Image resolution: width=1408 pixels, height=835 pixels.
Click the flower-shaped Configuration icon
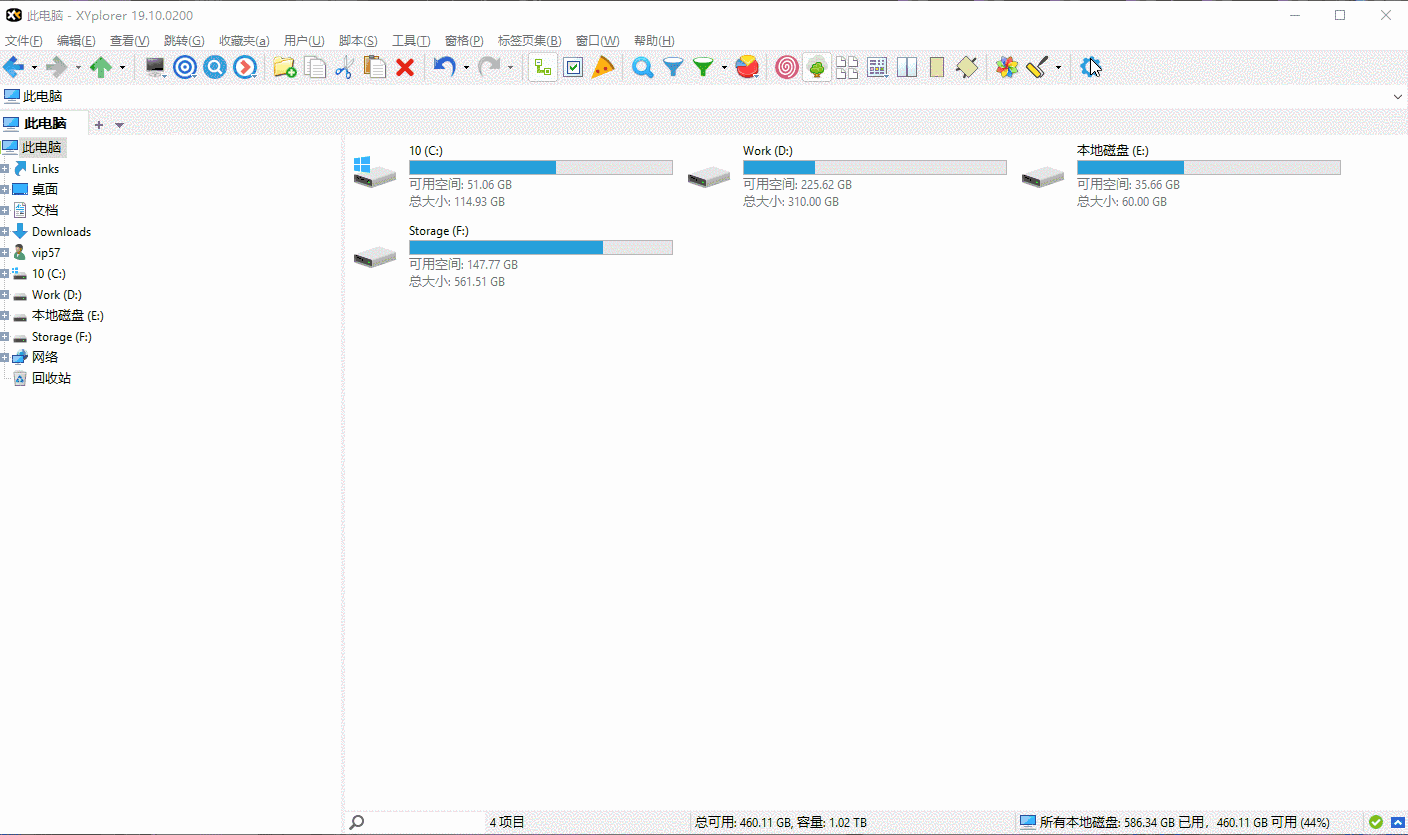(x=1005, y=67)
